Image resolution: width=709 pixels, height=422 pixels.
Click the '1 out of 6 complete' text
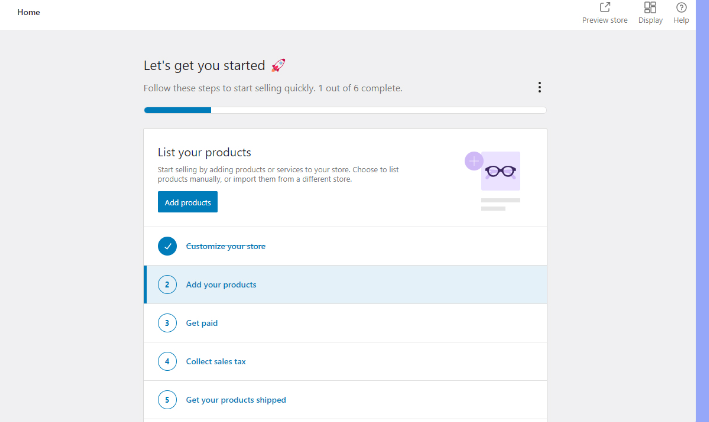click(x=360, y=88)
